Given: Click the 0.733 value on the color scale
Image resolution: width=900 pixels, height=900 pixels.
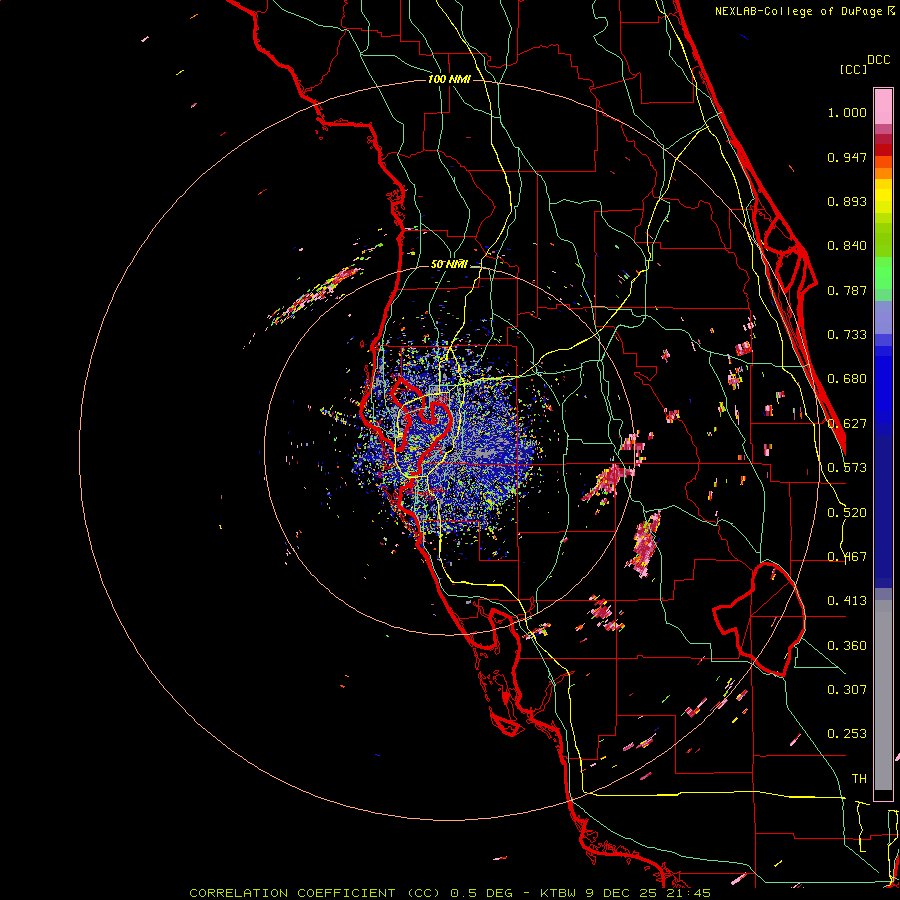Looking at the screenshot, I should pos(847,335).
